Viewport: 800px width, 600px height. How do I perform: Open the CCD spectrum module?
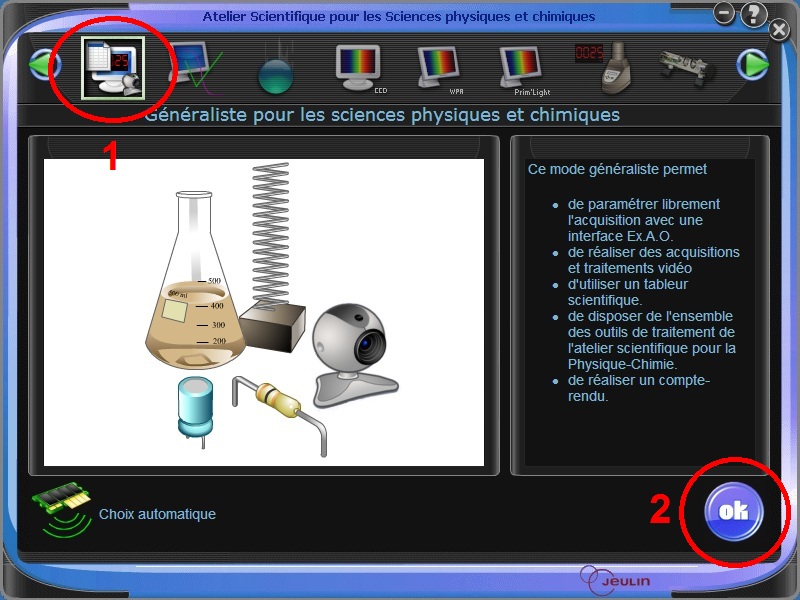[x=360, y=67]
